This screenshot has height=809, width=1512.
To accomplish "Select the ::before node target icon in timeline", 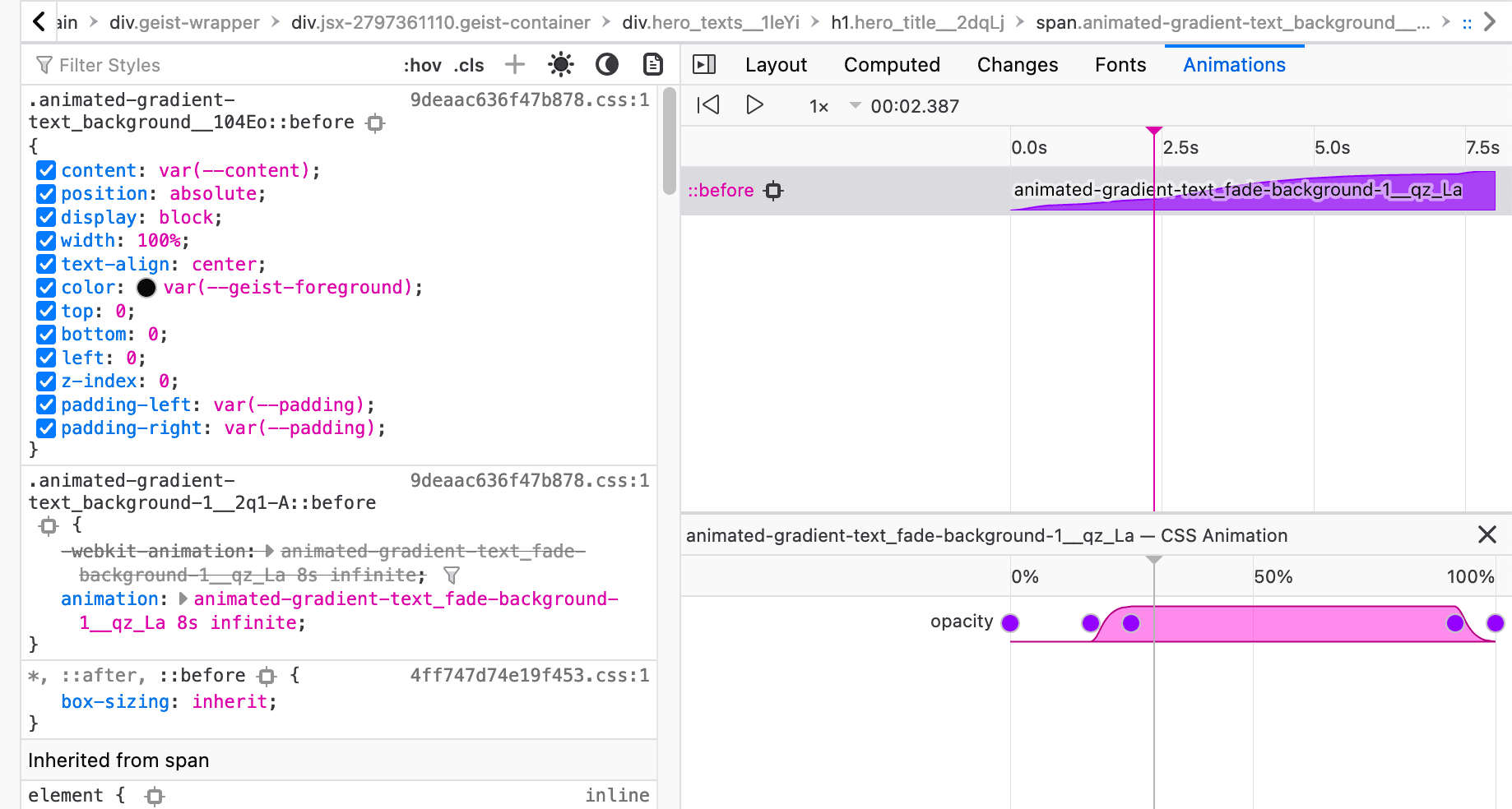I will (x=773, y=191).
